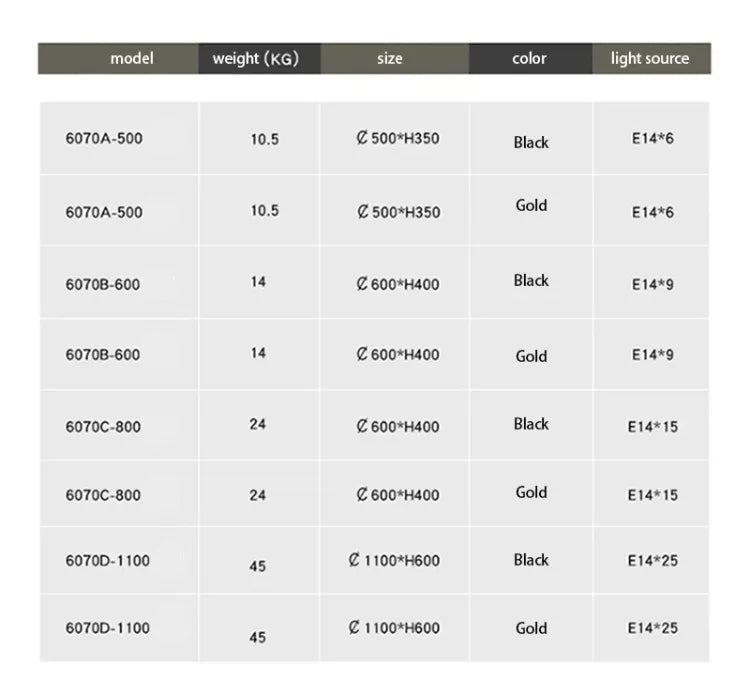Viewport: 750px width, 694px height.
Task: Click the first E14*9 light source cell
Action: click(653, 284)
